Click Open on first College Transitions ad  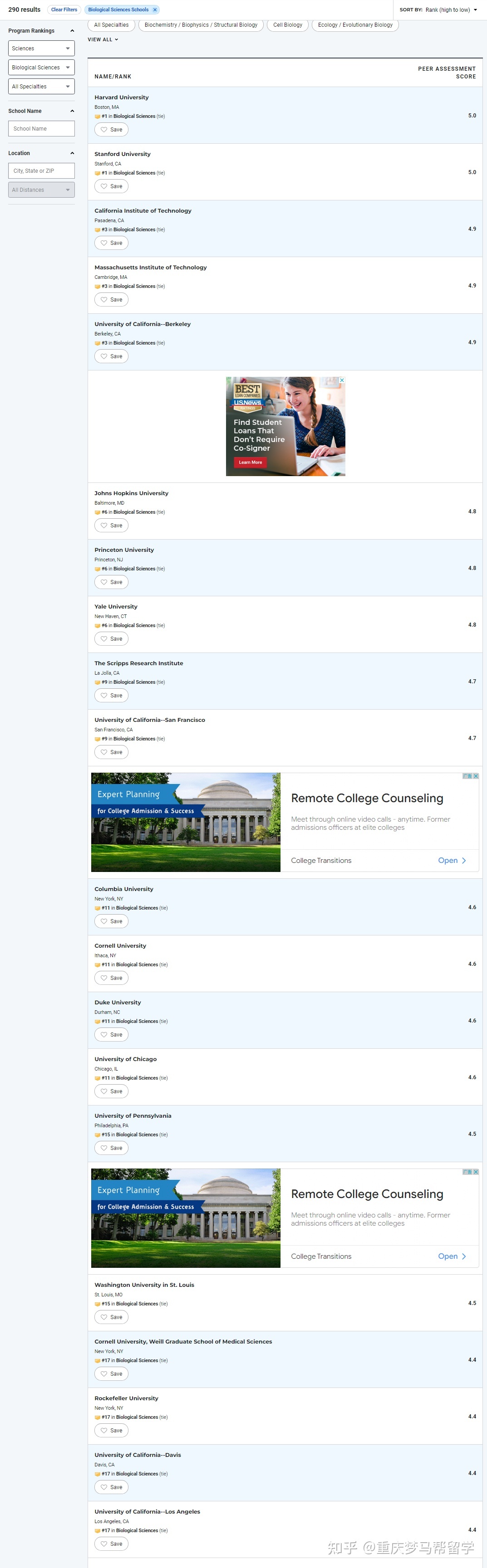point(452,861)
